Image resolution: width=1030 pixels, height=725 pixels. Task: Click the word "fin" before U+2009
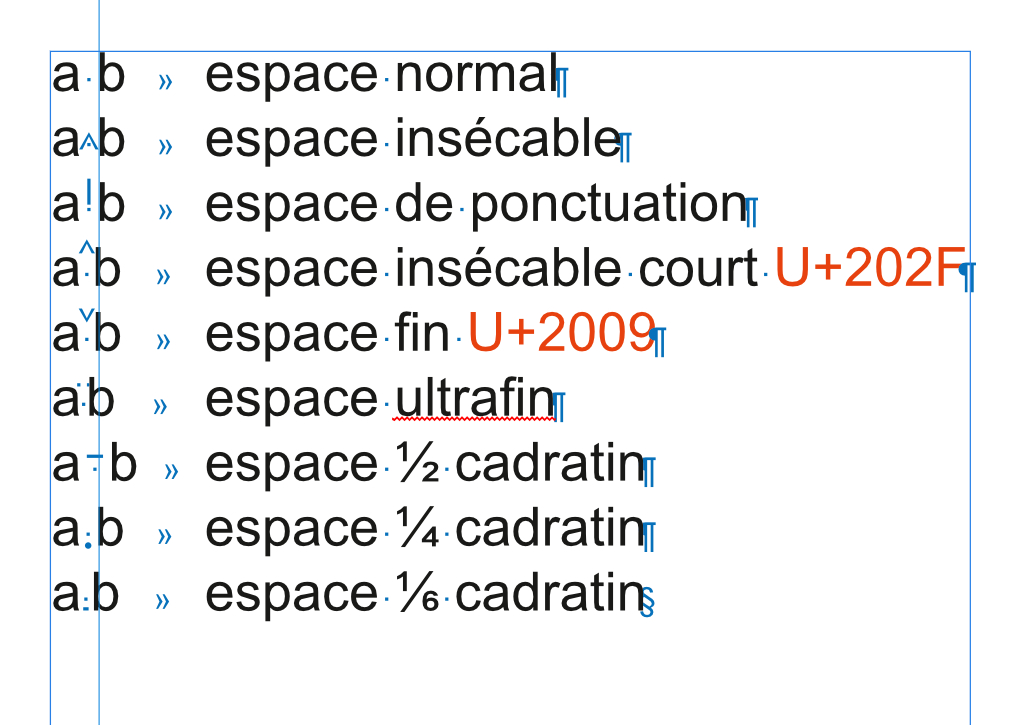[x=422, y=332]
